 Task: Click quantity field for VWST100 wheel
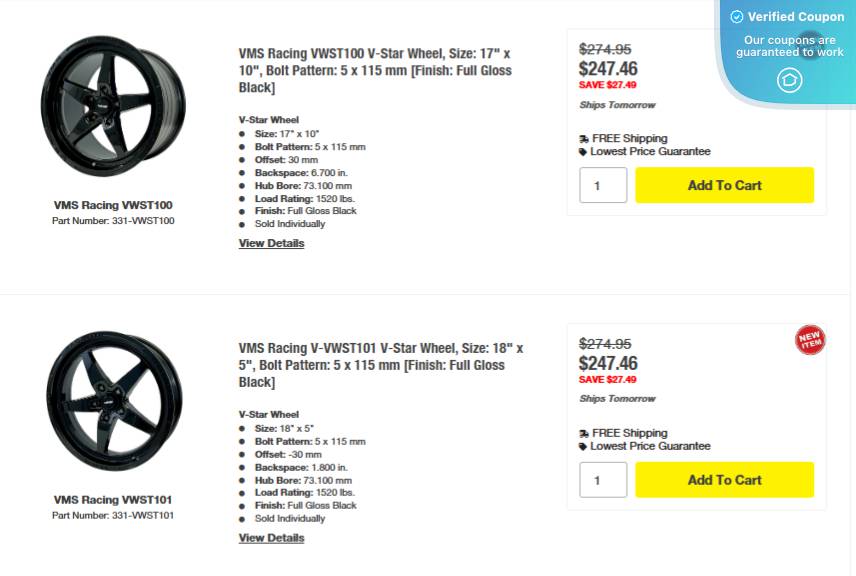point(603,185)
